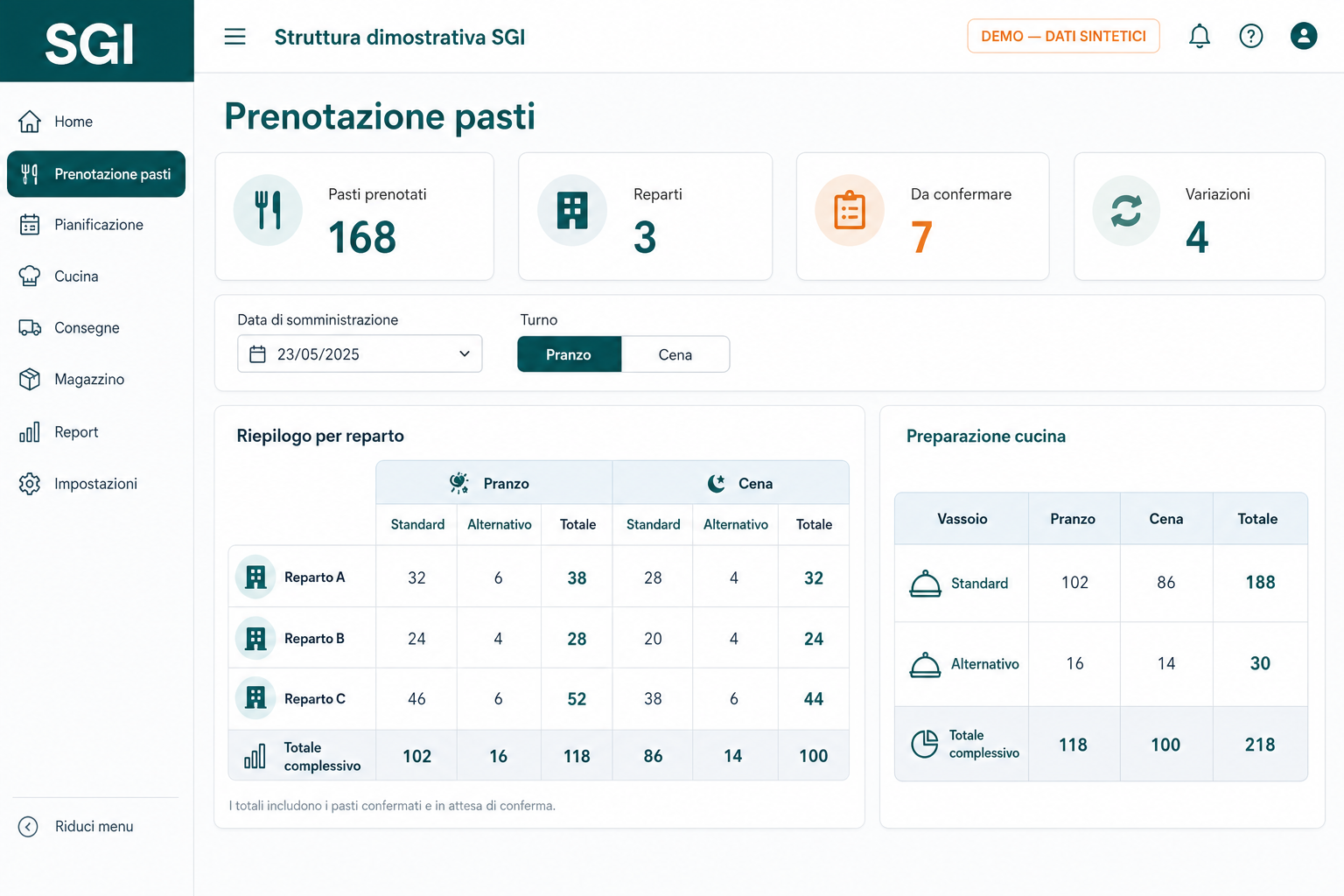Viewport: 1344px width, 896px height.
Task: Go to Home in the sidebar
Action: click(x=96, y=122)
